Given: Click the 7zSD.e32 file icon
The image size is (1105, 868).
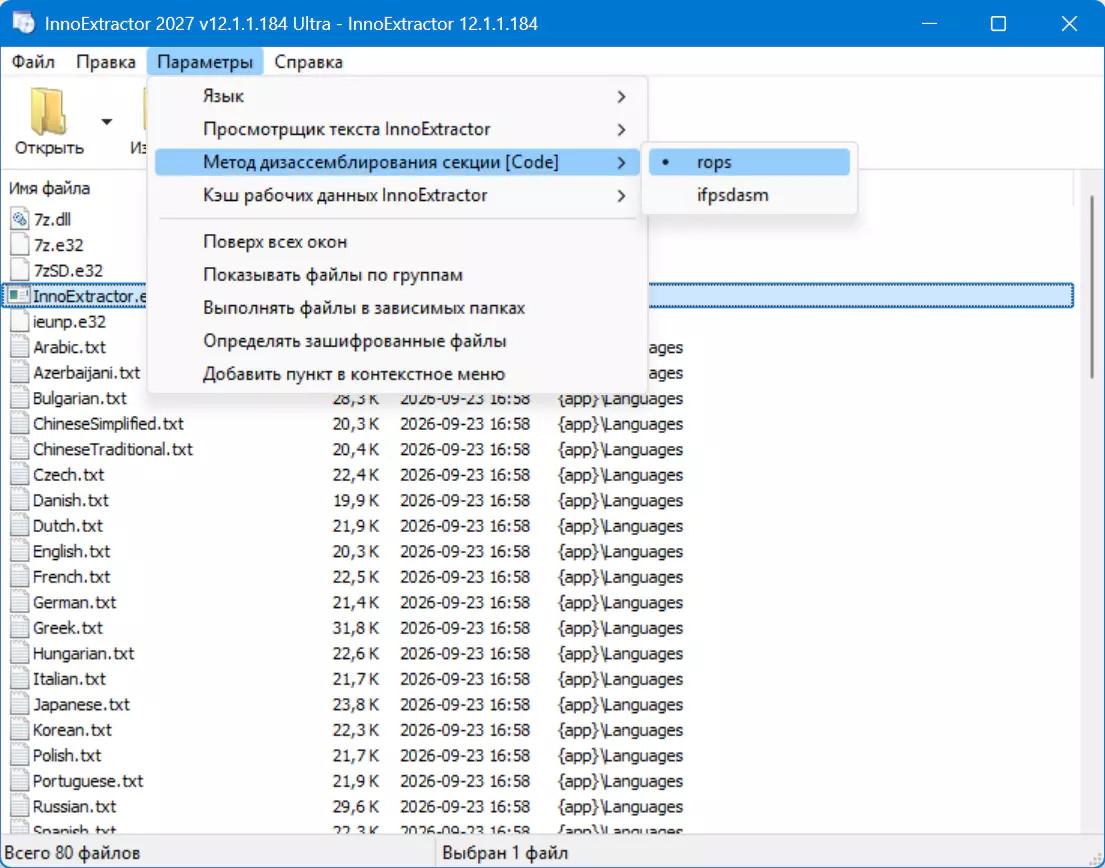Looking at the screenshot, I should point(20,271).
